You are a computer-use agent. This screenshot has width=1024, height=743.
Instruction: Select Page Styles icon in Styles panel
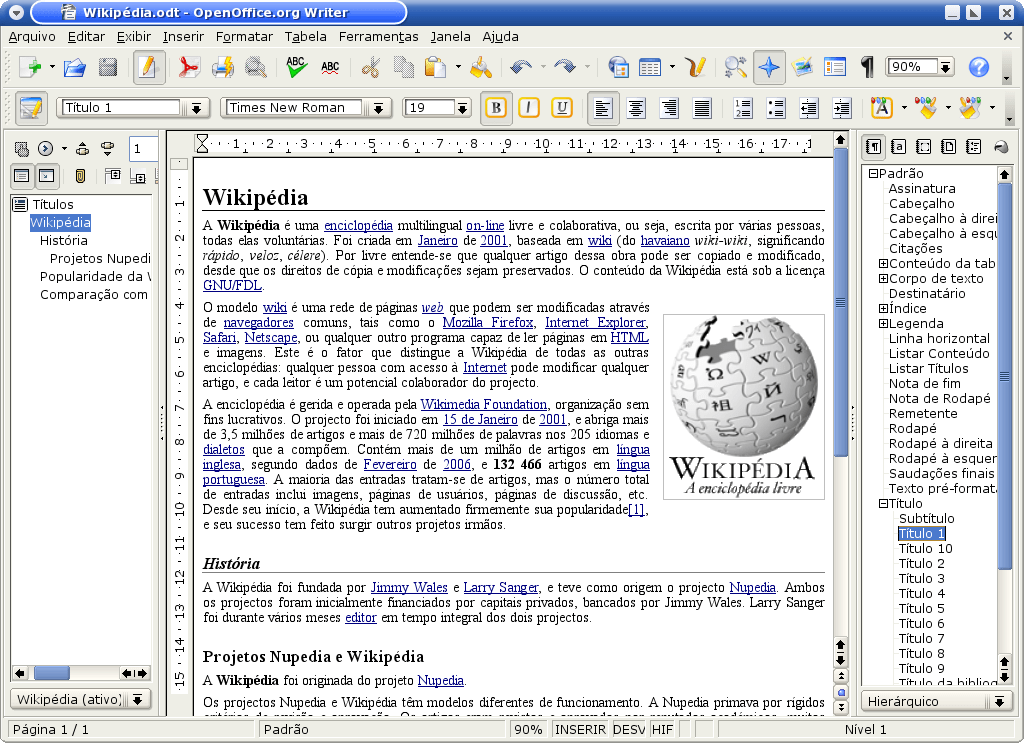tap(948, 147)
